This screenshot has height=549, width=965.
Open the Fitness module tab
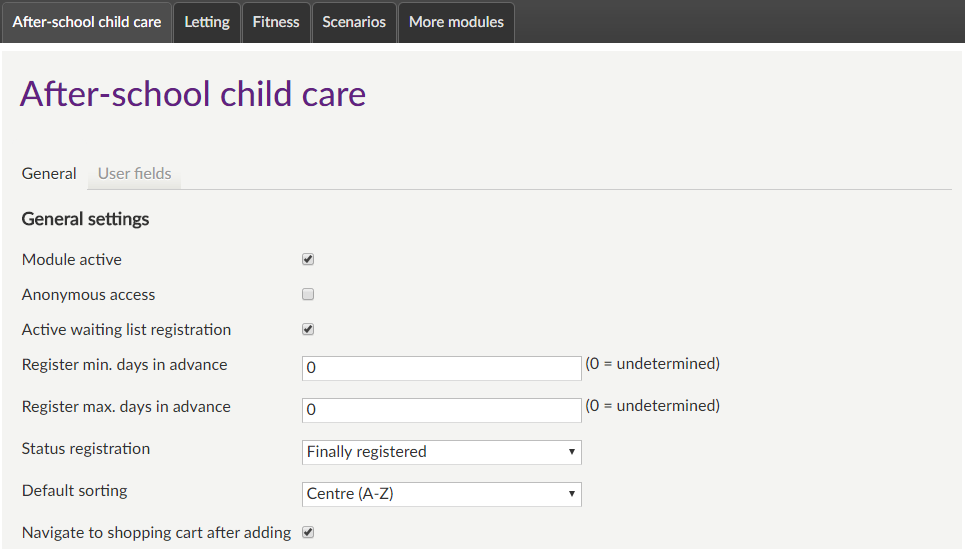coord(276,22)
